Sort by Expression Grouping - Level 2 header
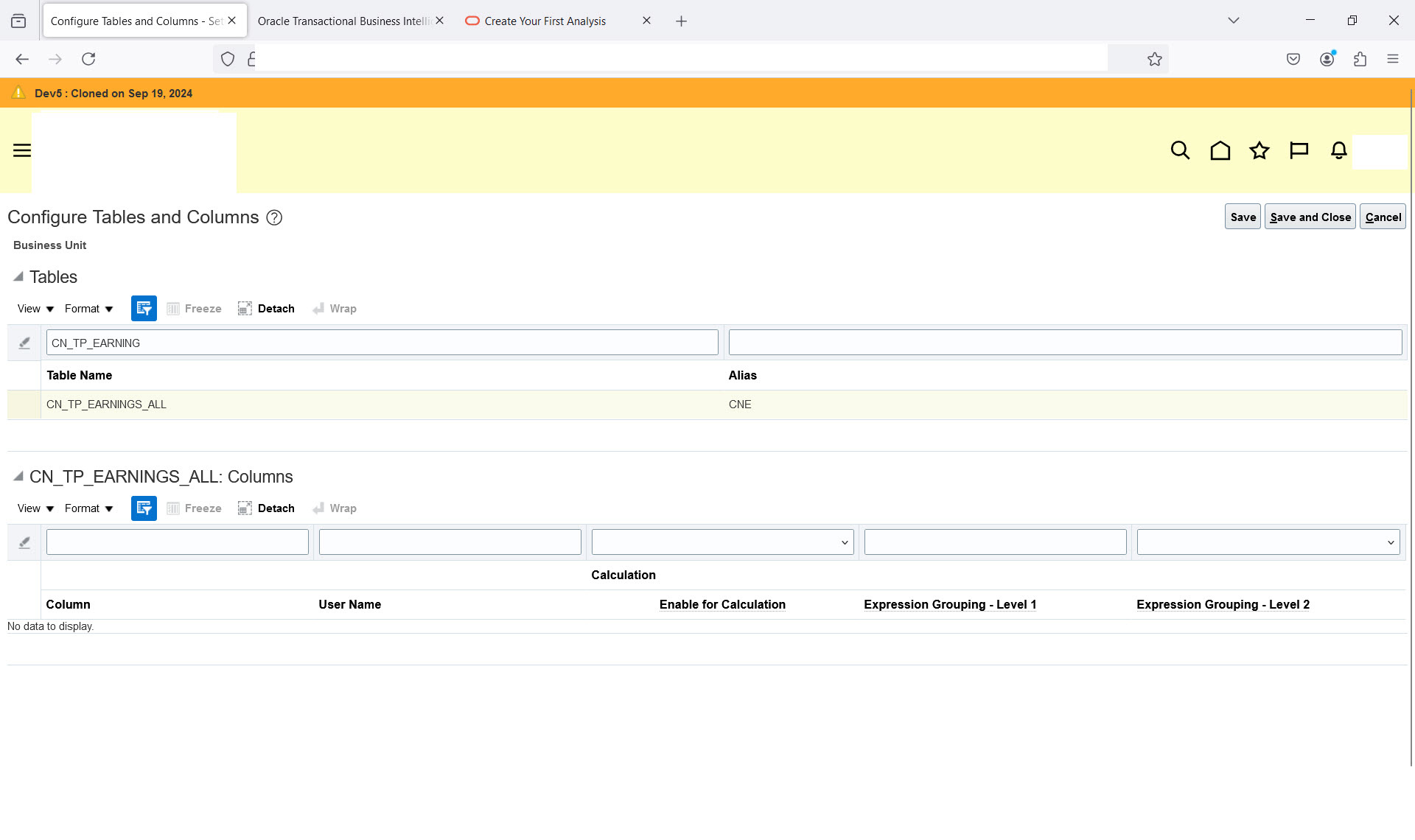Image resolution: width=1415 pixels, height=840 pixels. (x=1223, y=604)
